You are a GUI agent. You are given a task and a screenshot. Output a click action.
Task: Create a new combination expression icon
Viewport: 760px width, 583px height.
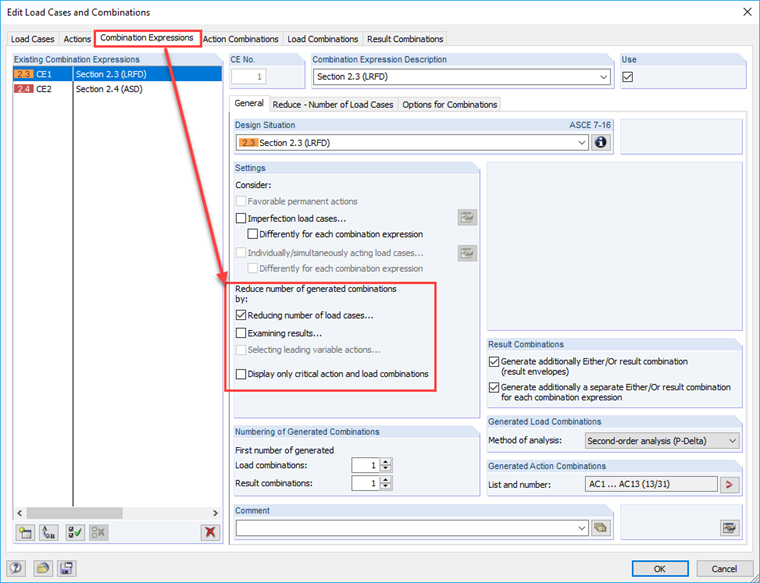(x=25, y=533)
